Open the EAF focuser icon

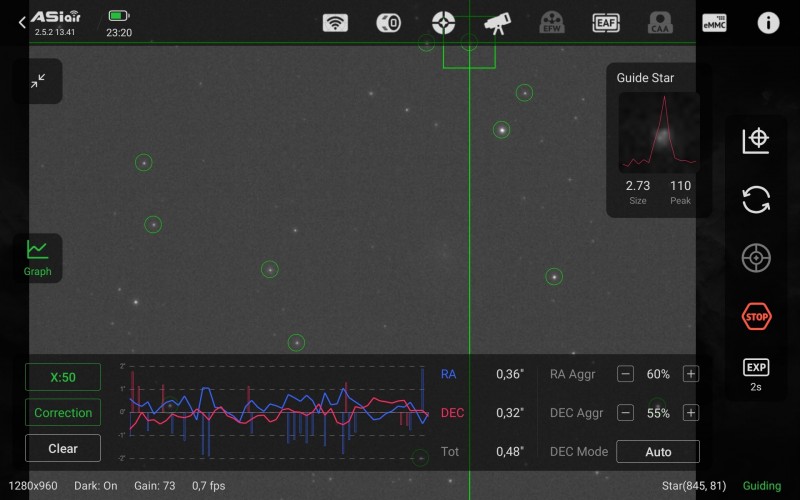(606, 23)
